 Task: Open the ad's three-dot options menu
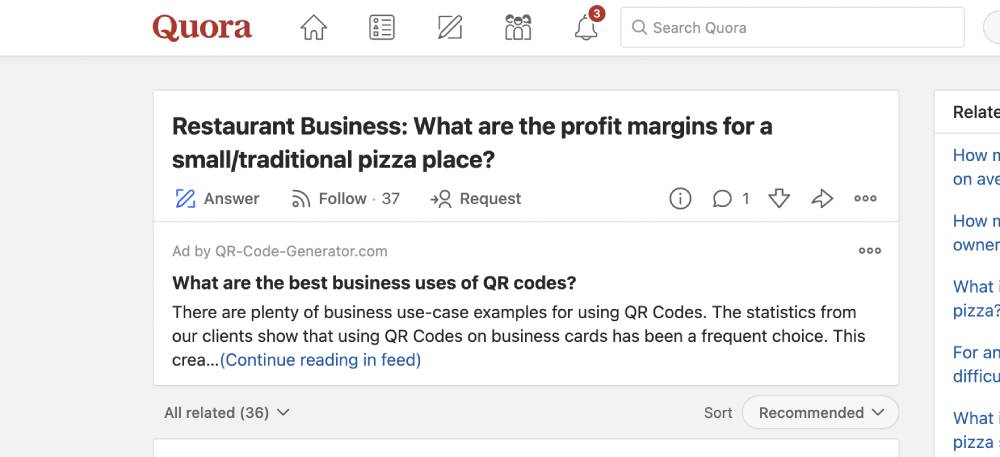[x=870, y=251]
